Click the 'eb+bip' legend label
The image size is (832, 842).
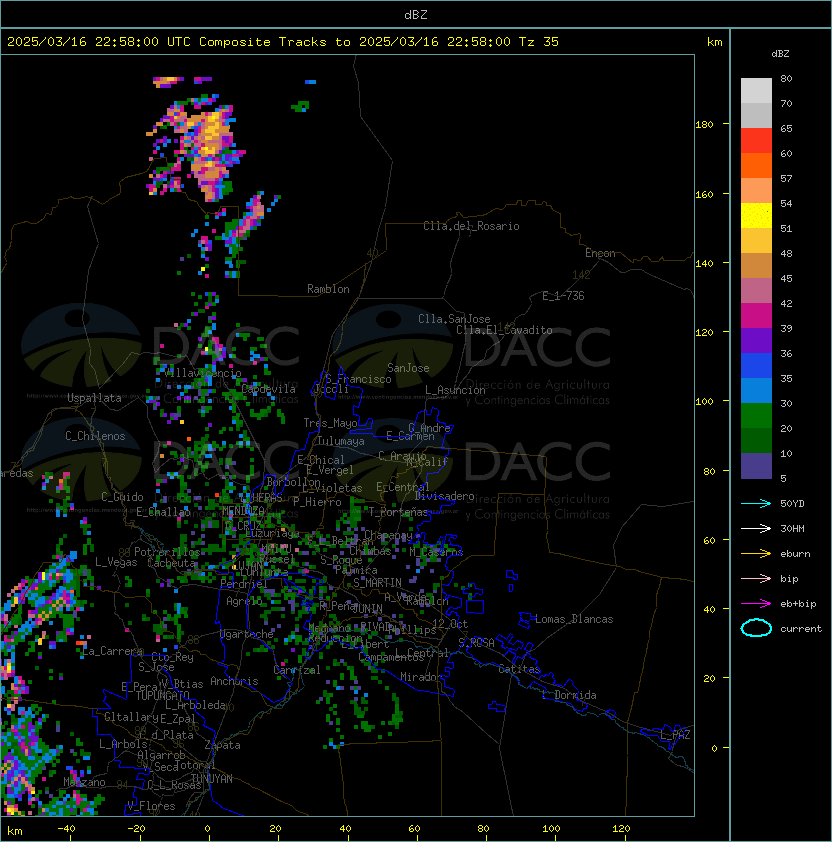[798, 604]
